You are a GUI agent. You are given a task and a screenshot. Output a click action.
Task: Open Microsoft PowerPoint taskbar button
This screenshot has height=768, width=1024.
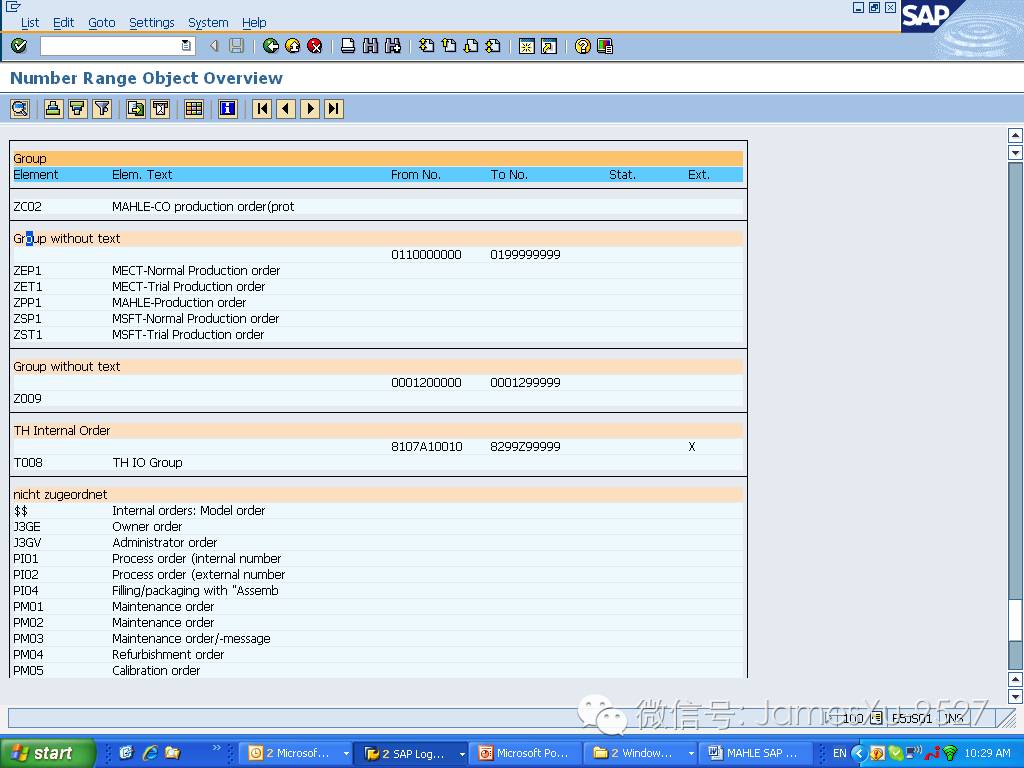pyautogui.click(x=525, y=754)
